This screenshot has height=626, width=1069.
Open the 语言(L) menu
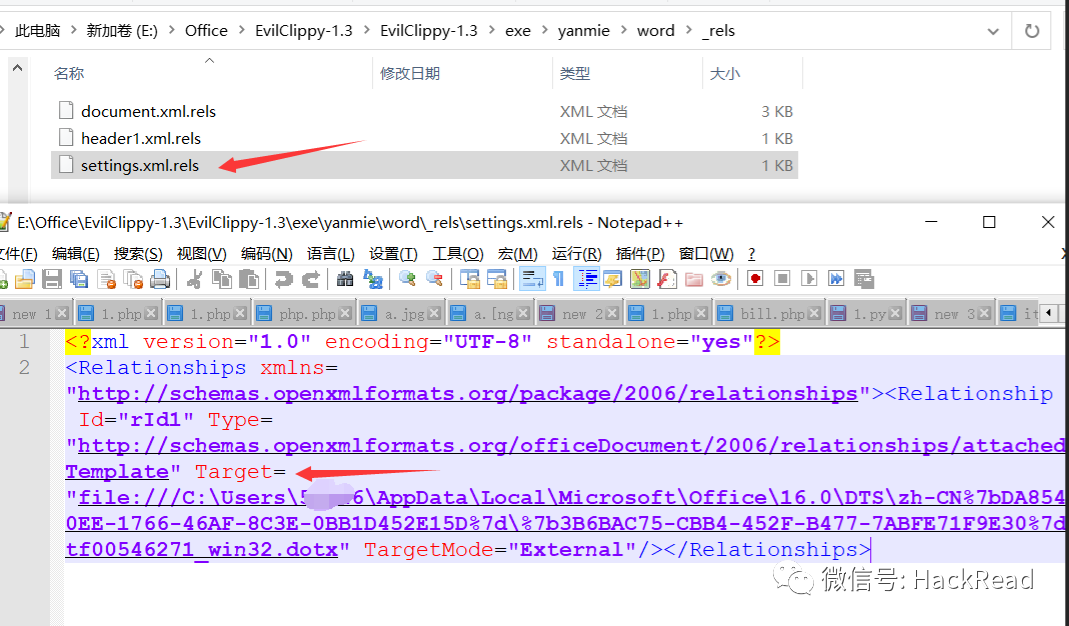click(x=331, y=254)
